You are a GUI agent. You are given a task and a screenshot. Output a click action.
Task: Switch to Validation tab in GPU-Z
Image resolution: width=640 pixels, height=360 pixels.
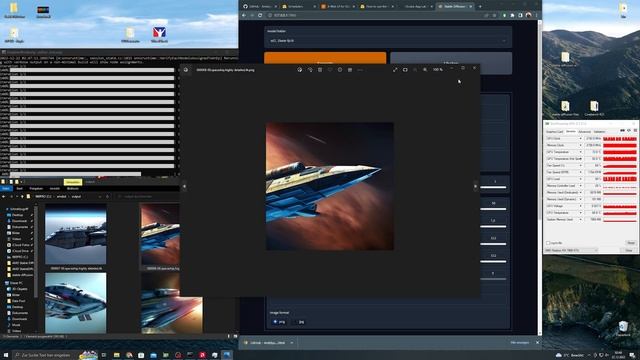(x=600, y=132)
